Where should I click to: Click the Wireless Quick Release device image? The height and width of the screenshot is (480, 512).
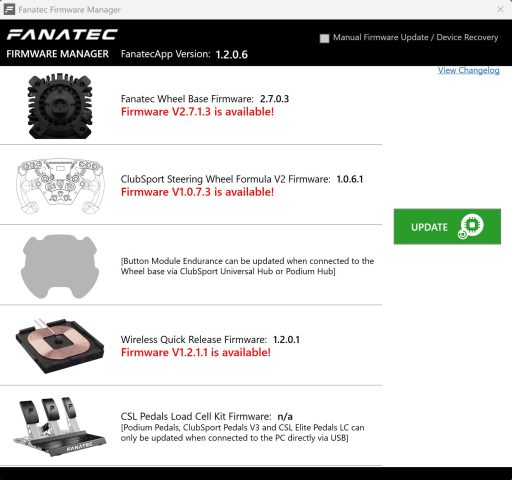(x=60, y=346)
